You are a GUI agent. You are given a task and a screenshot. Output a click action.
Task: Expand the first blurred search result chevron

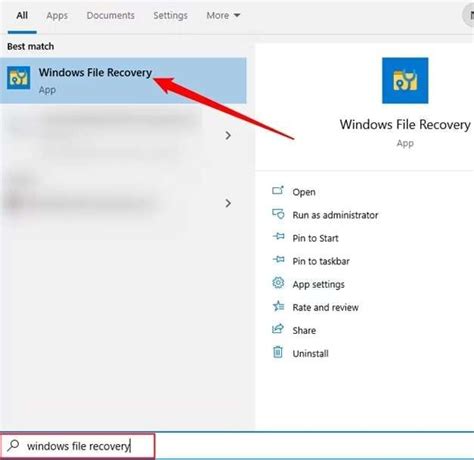tap(228, 135)
